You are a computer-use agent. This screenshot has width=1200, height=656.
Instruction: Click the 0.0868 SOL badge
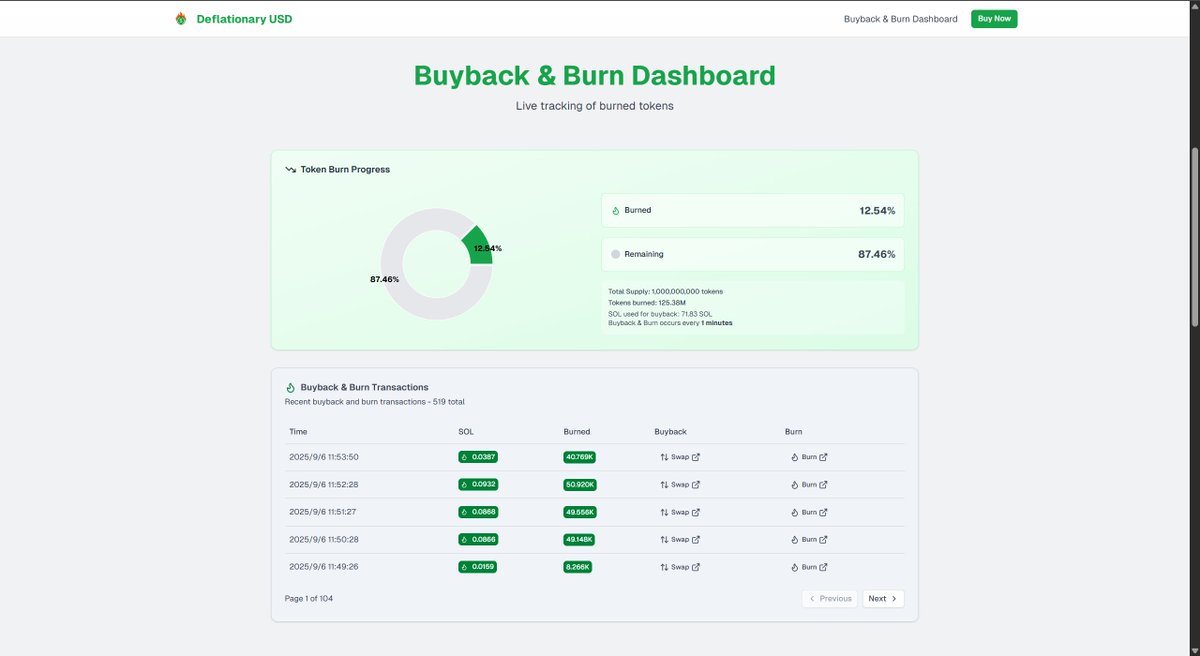tap(478, 512)
